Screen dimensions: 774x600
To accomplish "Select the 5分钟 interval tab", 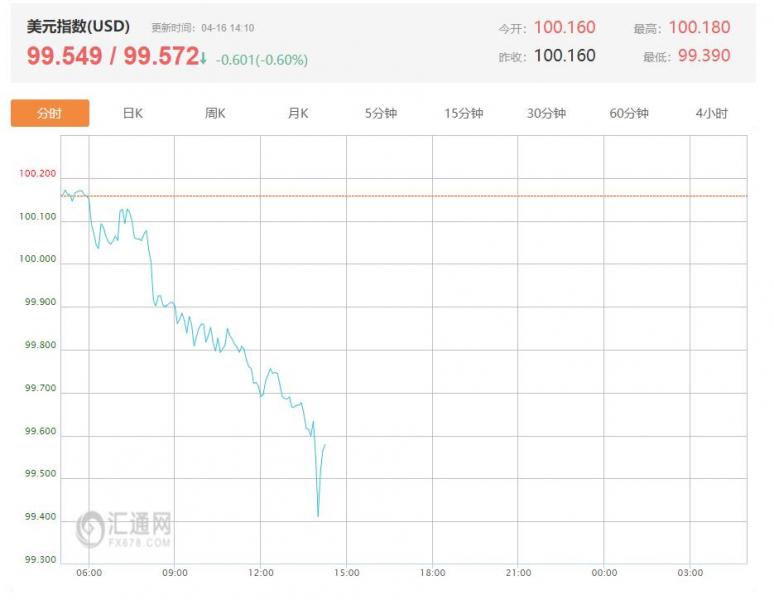I will [381, 113].
